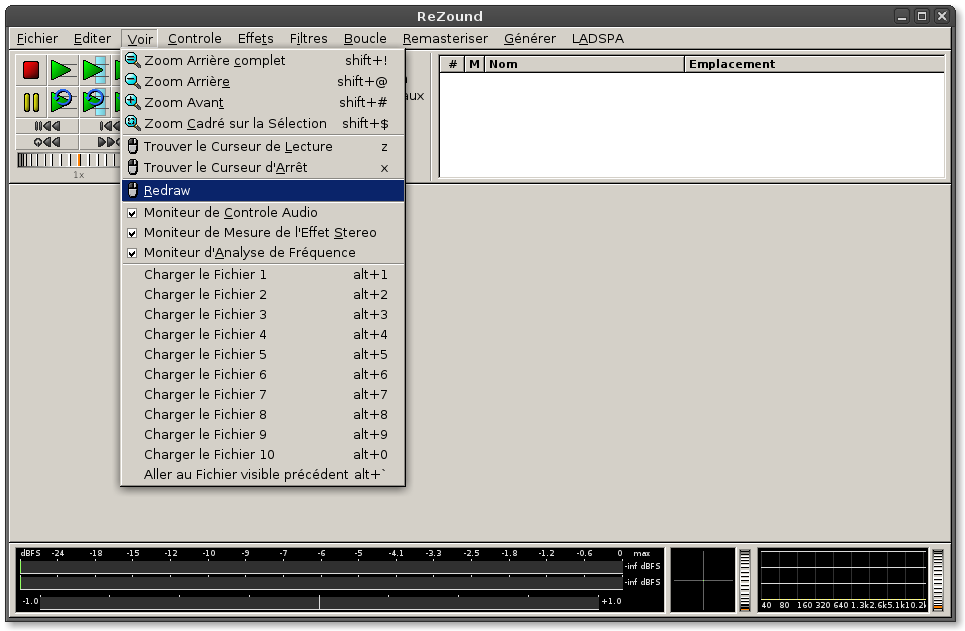Jump to previous cue button with circle marker

(x=47, y=142)
